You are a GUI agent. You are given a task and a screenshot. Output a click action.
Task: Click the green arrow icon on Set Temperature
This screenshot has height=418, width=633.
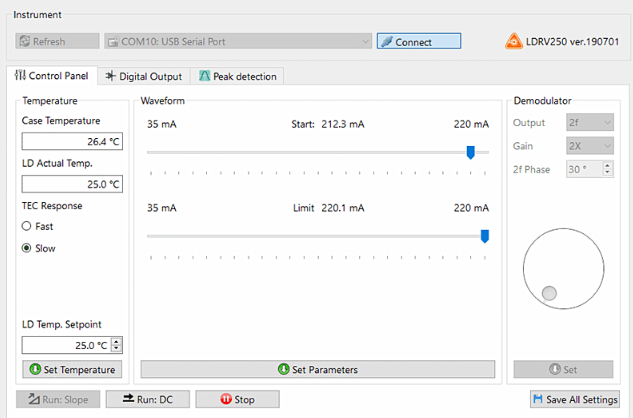(x=35, y=369)
